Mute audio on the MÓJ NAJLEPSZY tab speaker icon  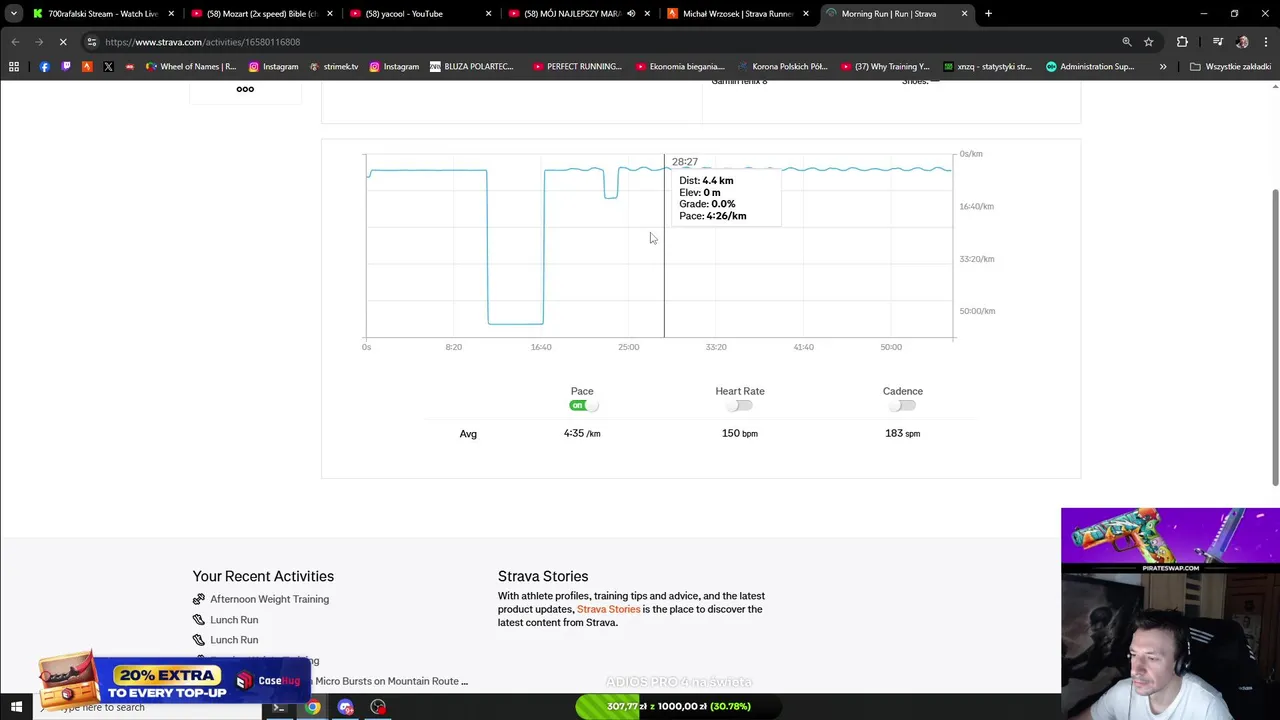pos(631,14)
